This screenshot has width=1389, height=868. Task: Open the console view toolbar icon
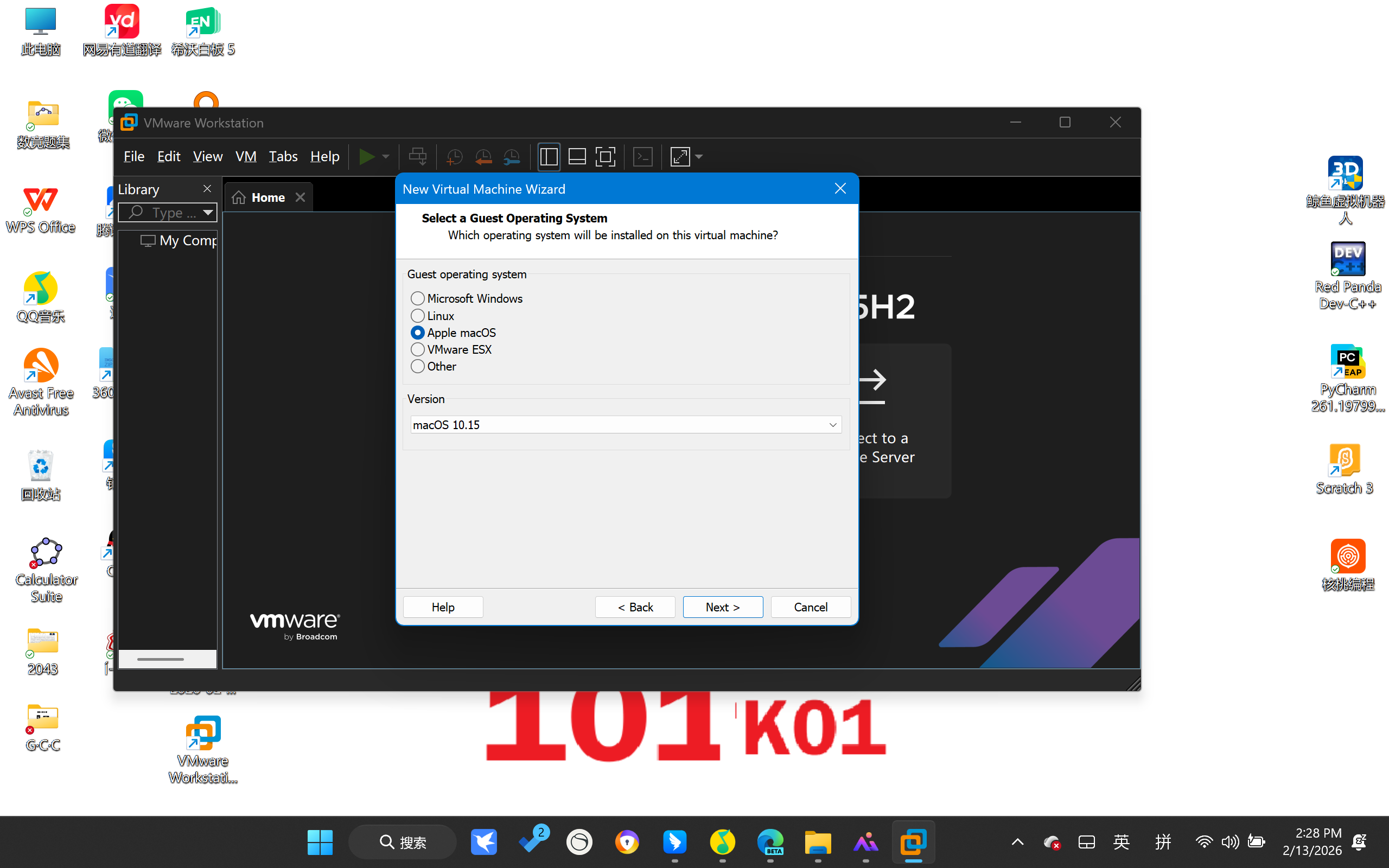(x=642, y=156)
